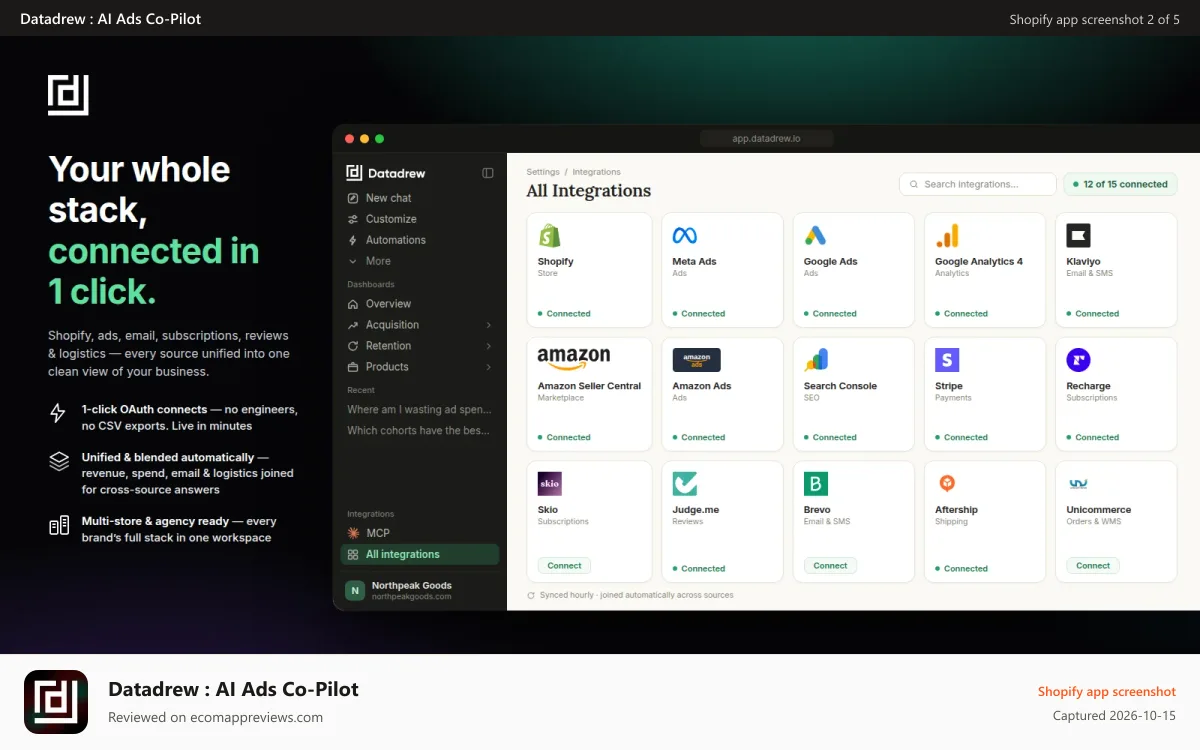Click the Skio purple logo icon

pyautogui.click(x=549, y=484)
